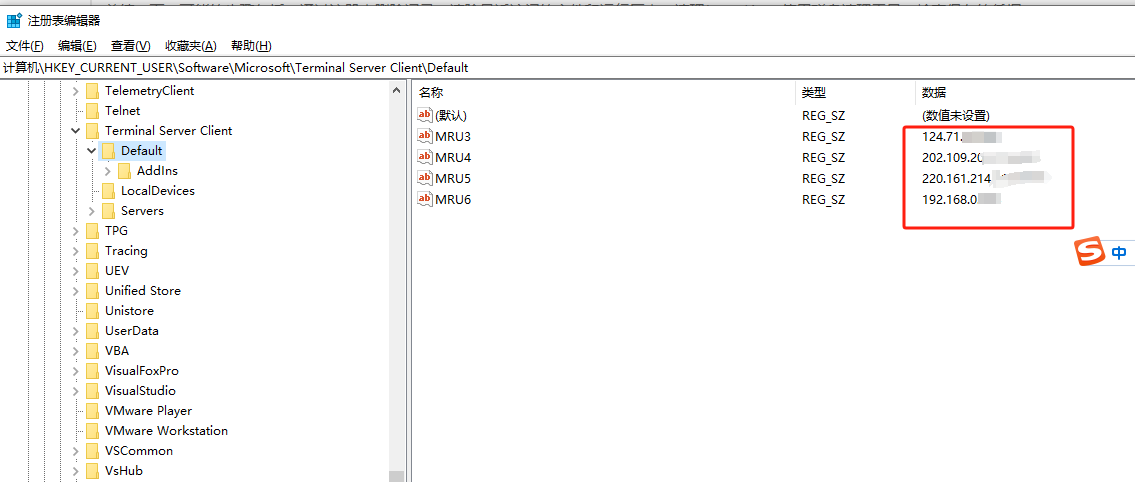Open the 文件(F) menu
The image size is (1135, 482).
(x=25, y=46)
